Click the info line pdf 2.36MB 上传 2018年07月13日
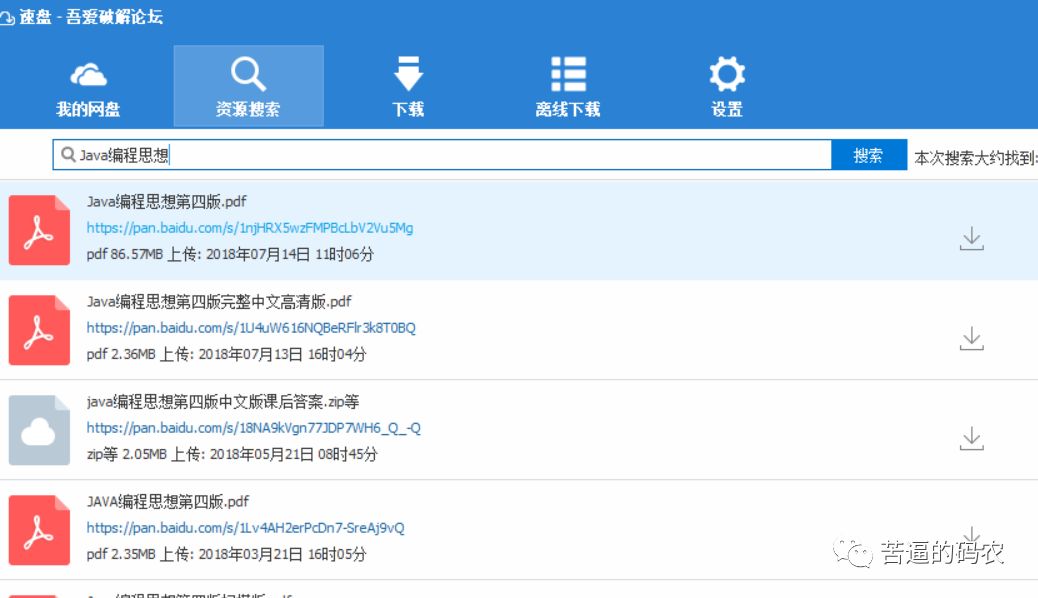 tap(226, 354)
